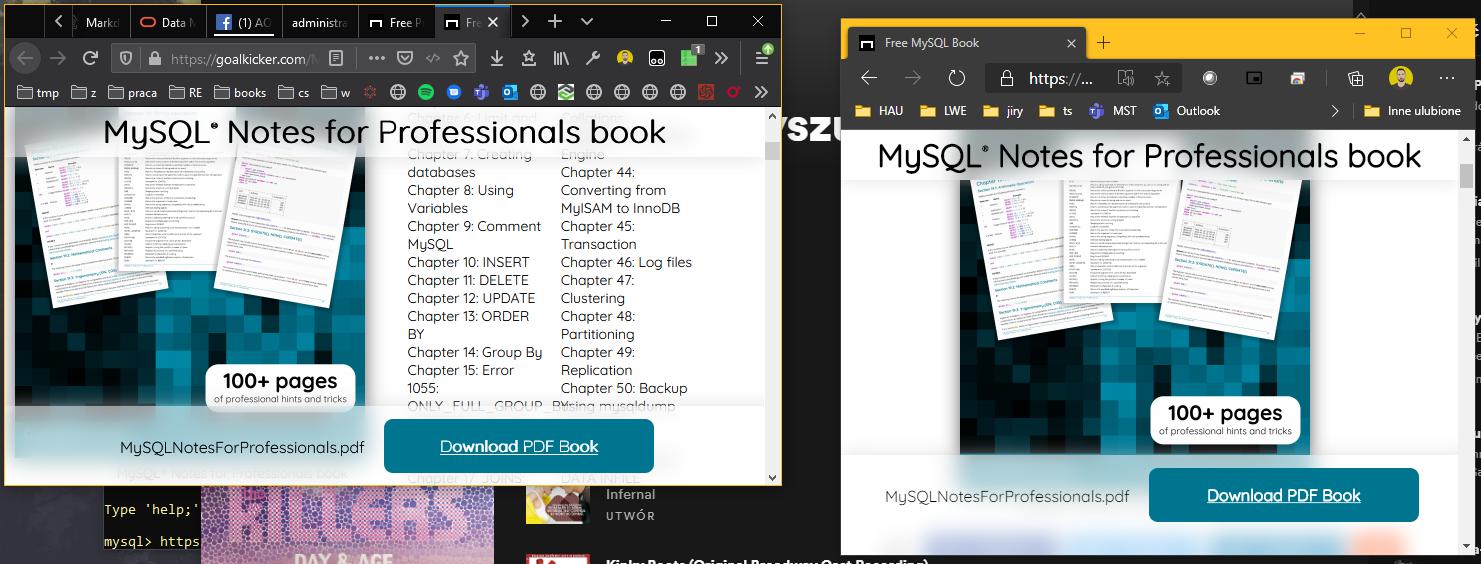This screenshot has height=564, width=1481.
Task: Switch to the Data M tab in Firefox
Action: coord(167,22)
